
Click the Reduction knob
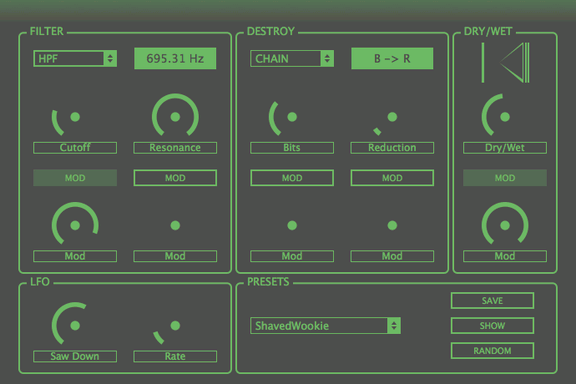click(x=392, y=117)
